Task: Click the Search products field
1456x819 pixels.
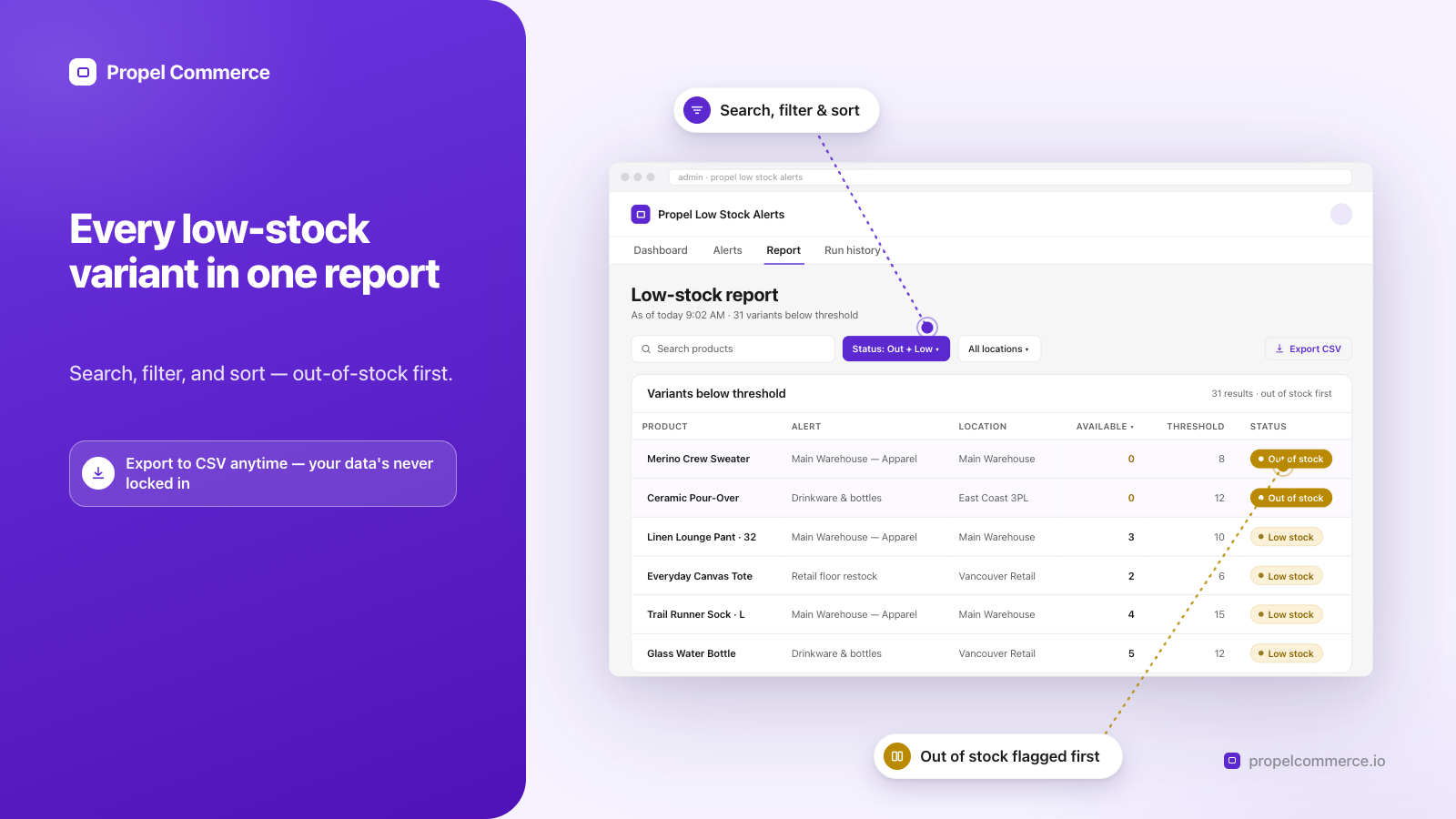Action: (733, 349)
